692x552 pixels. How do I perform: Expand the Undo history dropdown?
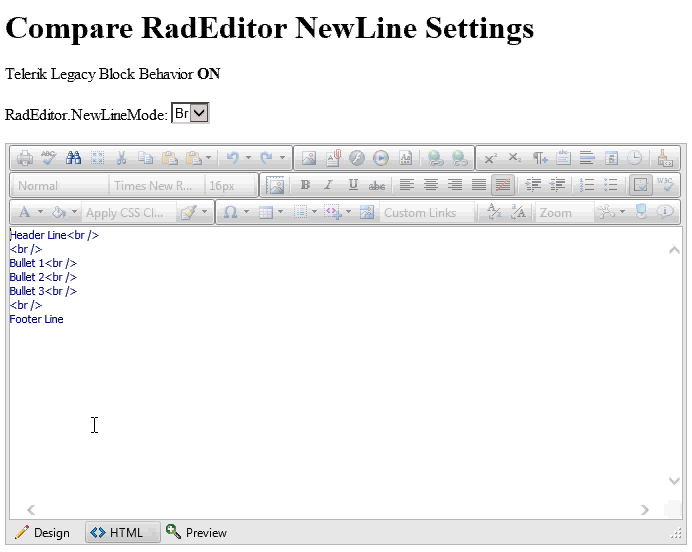pos(248,158)
